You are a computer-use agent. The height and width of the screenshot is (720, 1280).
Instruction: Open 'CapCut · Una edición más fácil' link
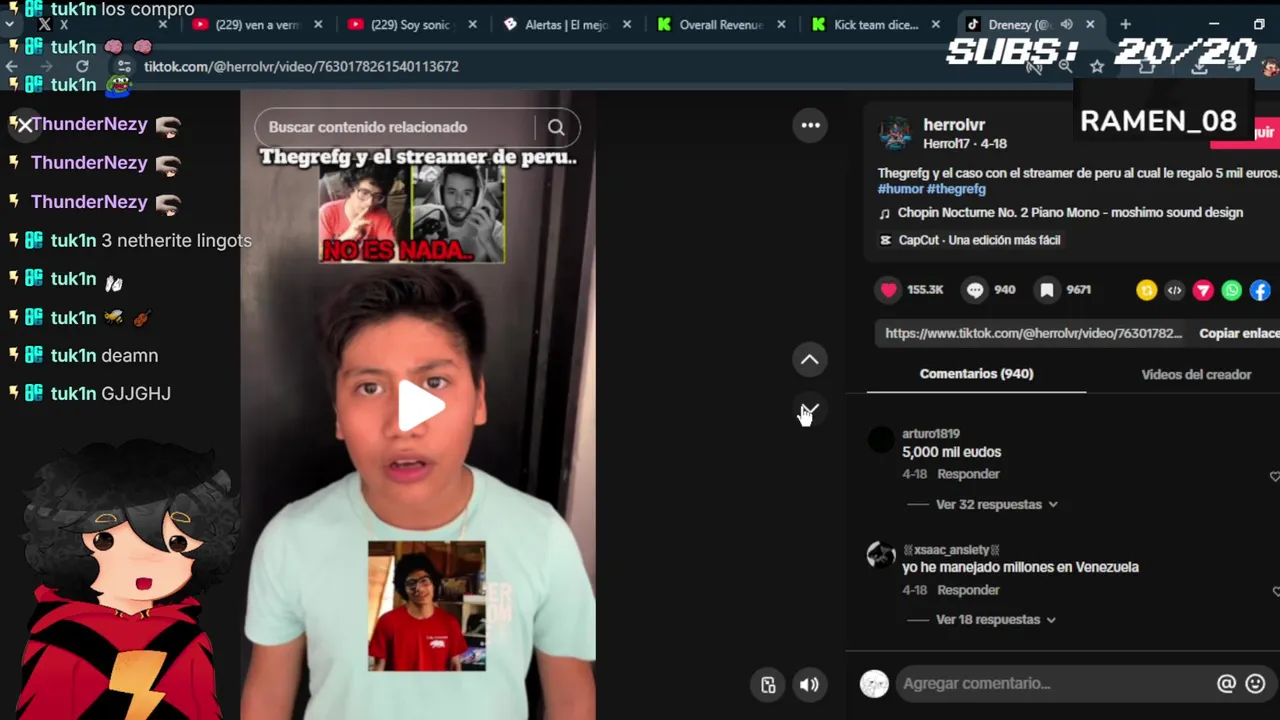[x=979, y=240]
